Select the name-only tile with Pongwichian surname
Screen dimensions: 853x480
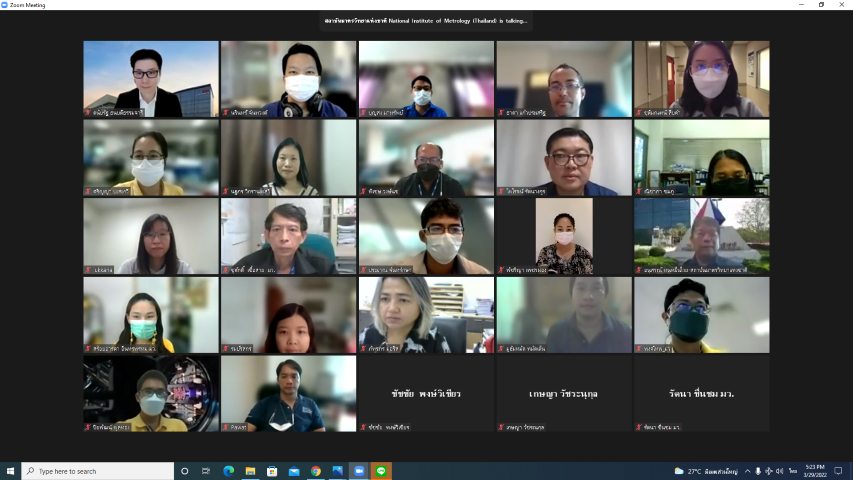[426, 394]
